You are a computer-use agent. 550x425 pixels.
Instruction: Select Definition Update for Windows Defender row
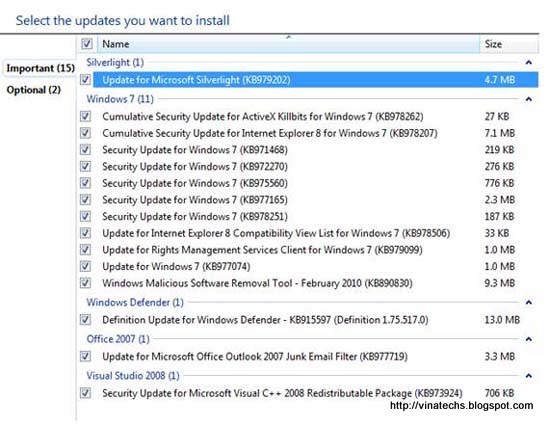point(265,320)
